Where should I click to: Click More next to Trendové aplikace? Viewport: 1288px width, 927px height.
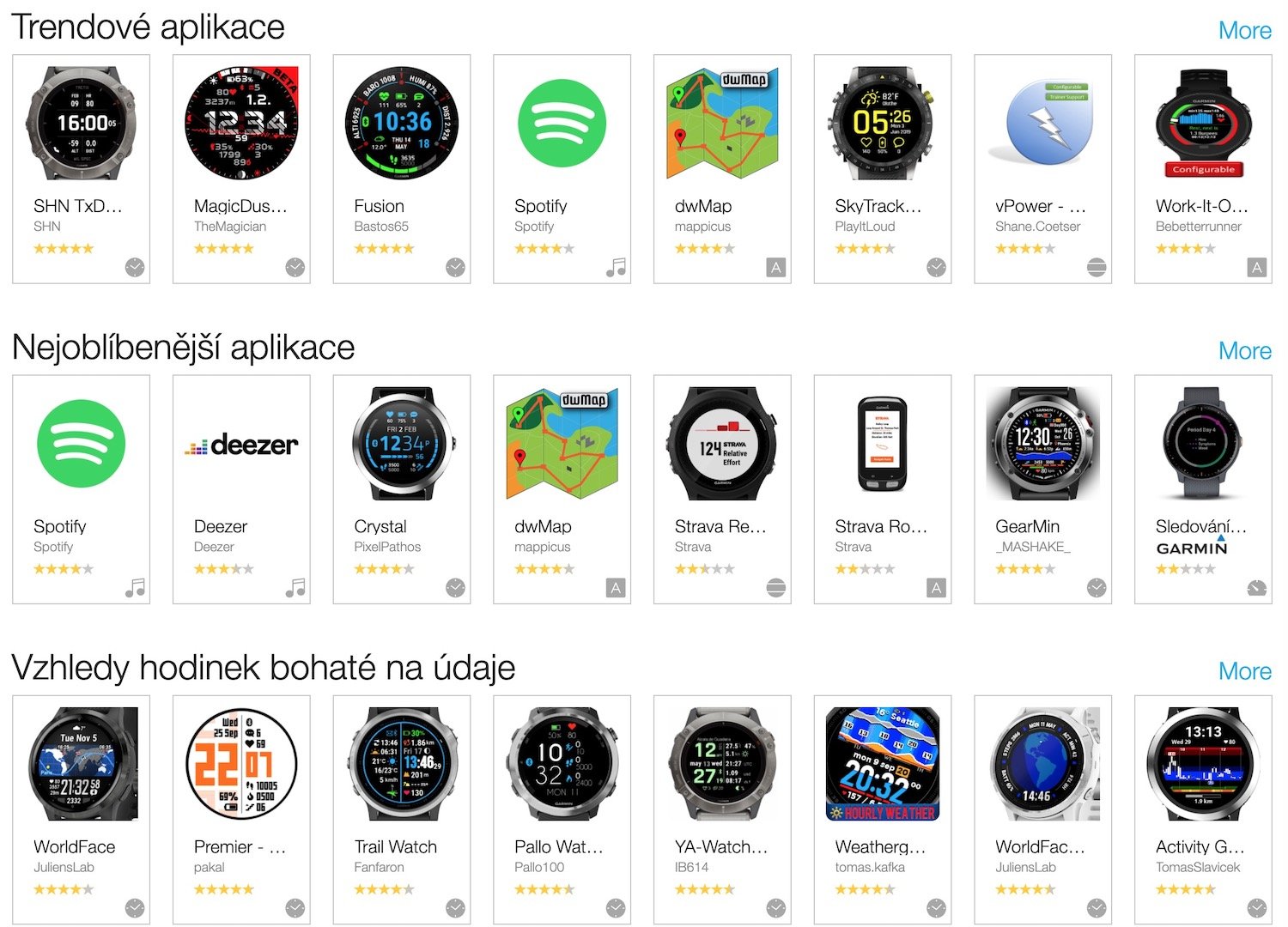[1245, 31]
